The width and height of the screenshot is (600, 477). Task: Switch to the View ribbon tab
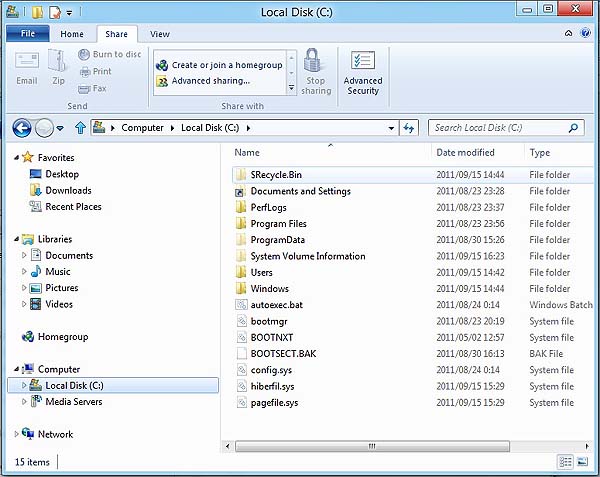click(x=160, y=34)
